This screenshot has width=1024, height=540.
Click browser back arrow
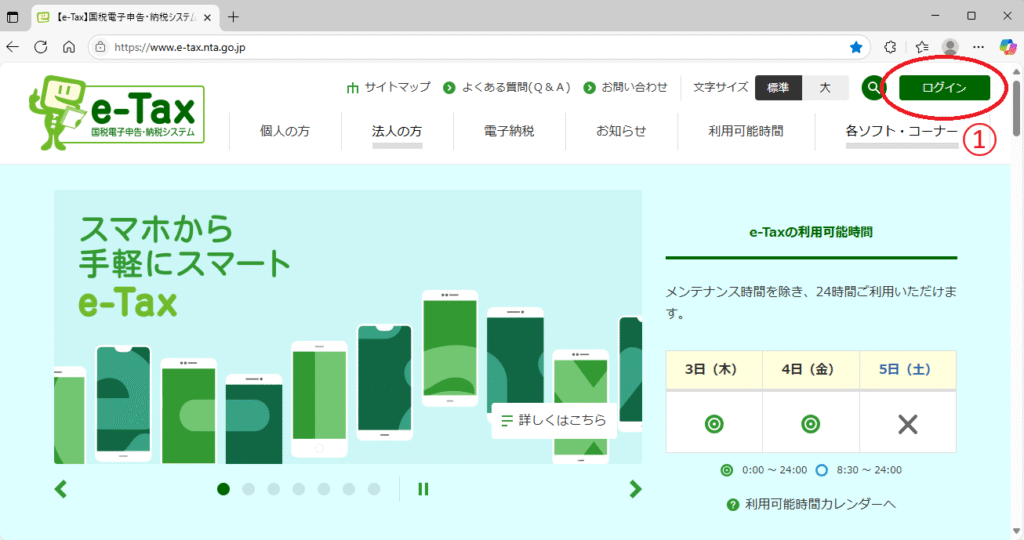[12, 47]
